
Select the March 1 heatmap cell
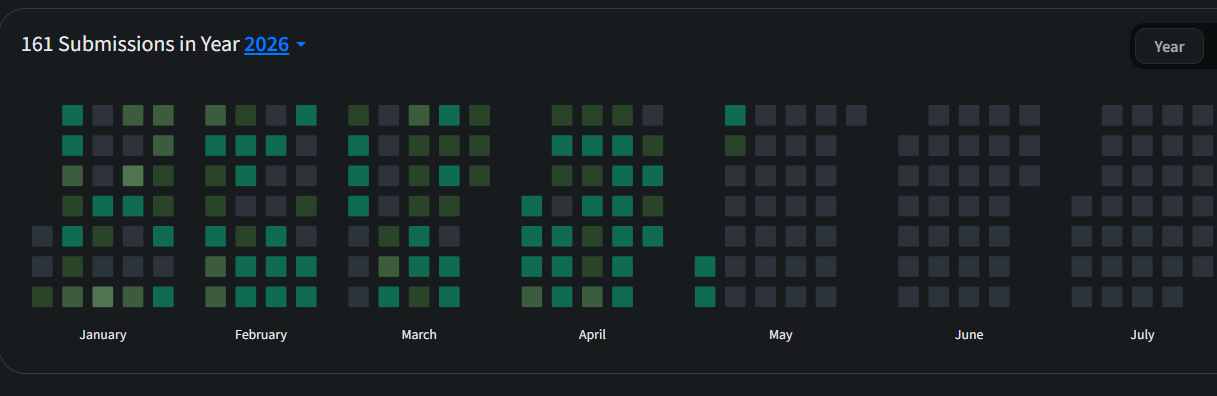click(x=358, y=115)
